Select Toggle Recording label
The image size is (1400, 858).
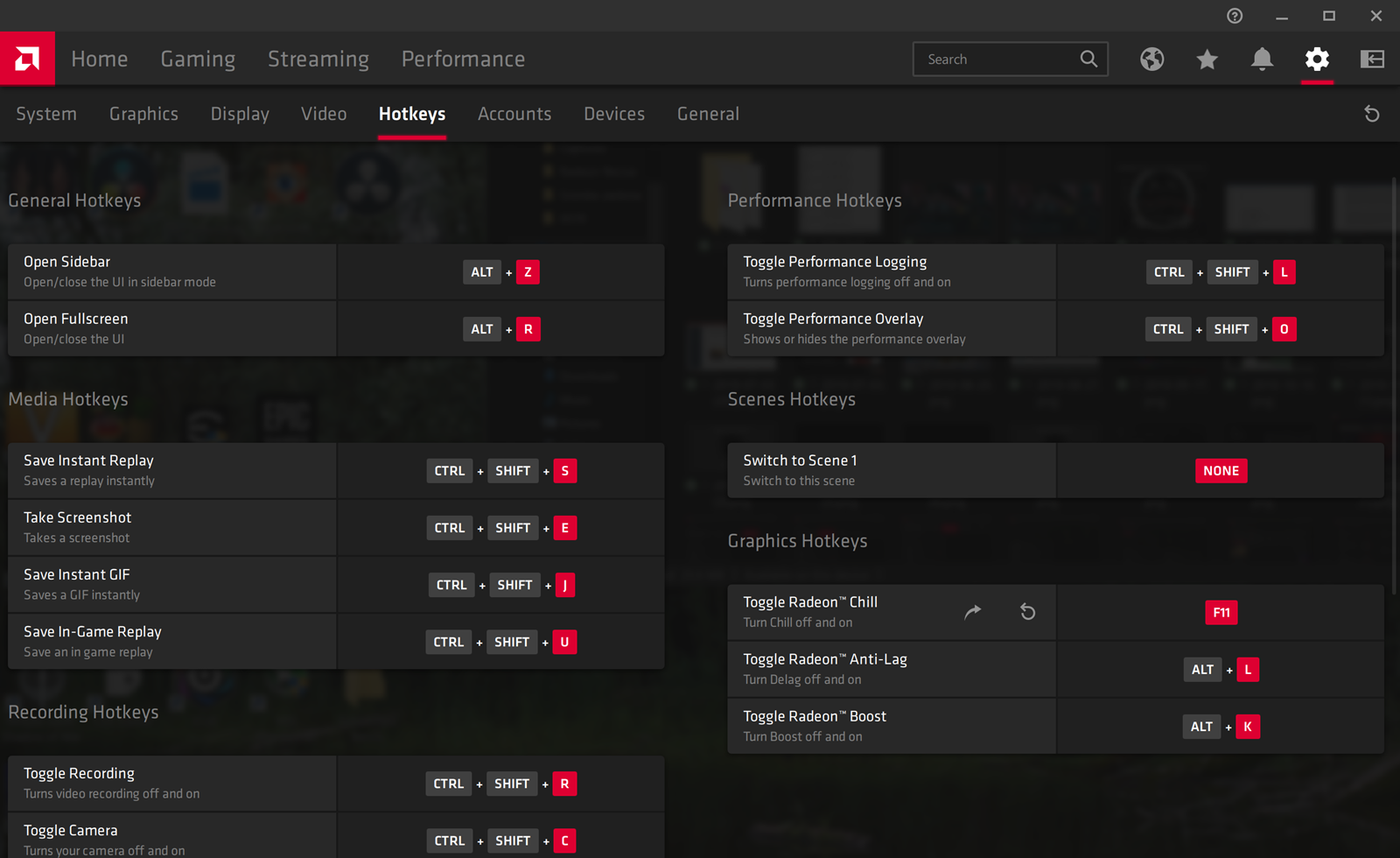coord(79,773)
